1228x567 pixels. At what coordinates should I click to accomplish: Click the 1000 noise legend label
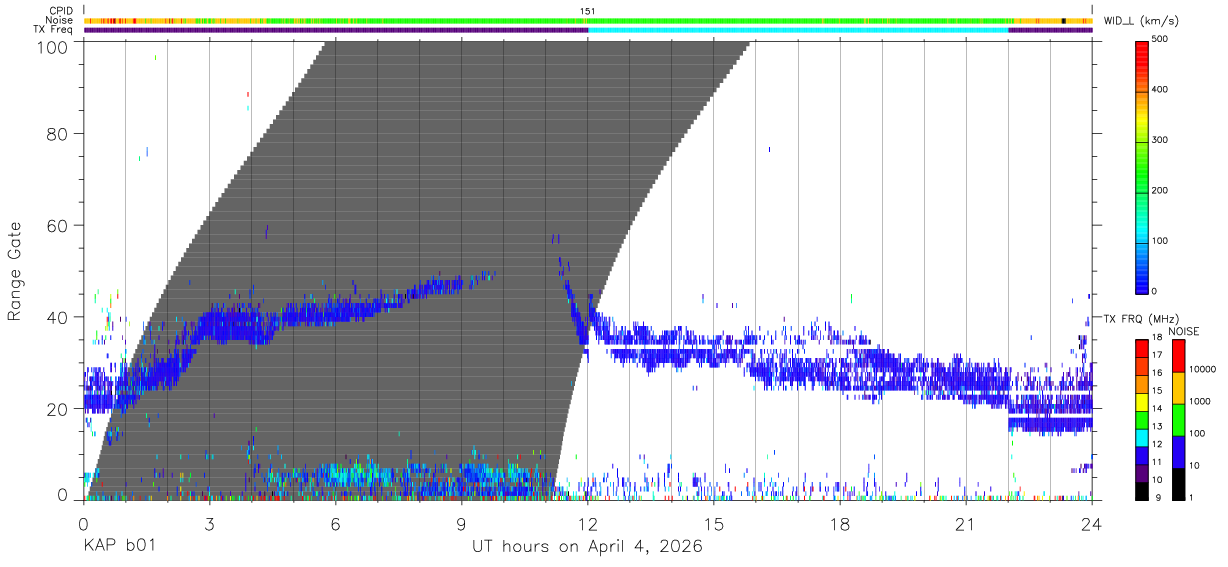pyautogui.click(x=1201, y=402)
